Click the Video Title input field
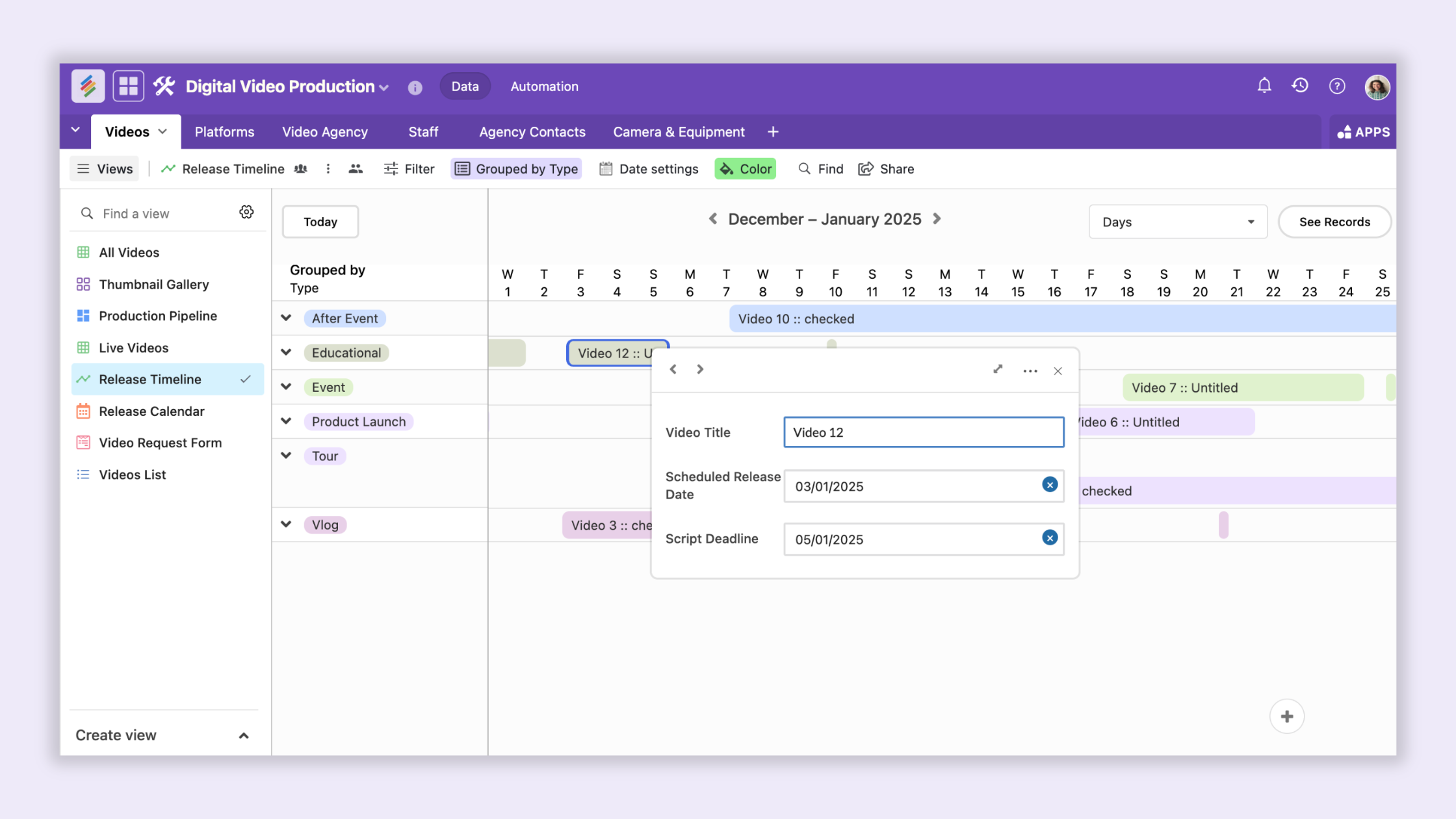Viewport: 1456px width, 819px height. pos(924,432)
